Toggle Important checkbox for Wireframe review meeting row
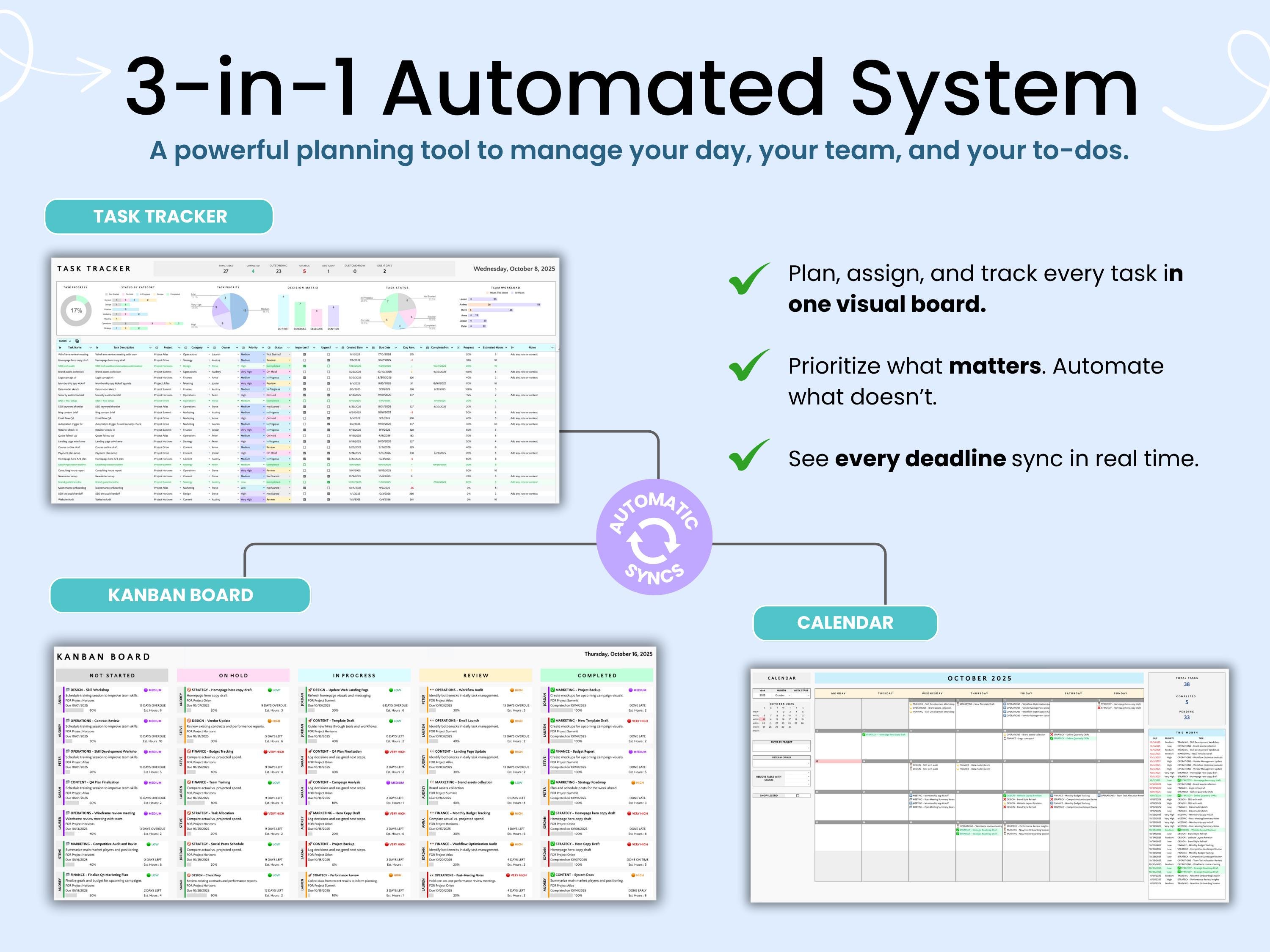The height and width of the screenshot is (952, 1270). pyautogui.click(x=305, y=355)
